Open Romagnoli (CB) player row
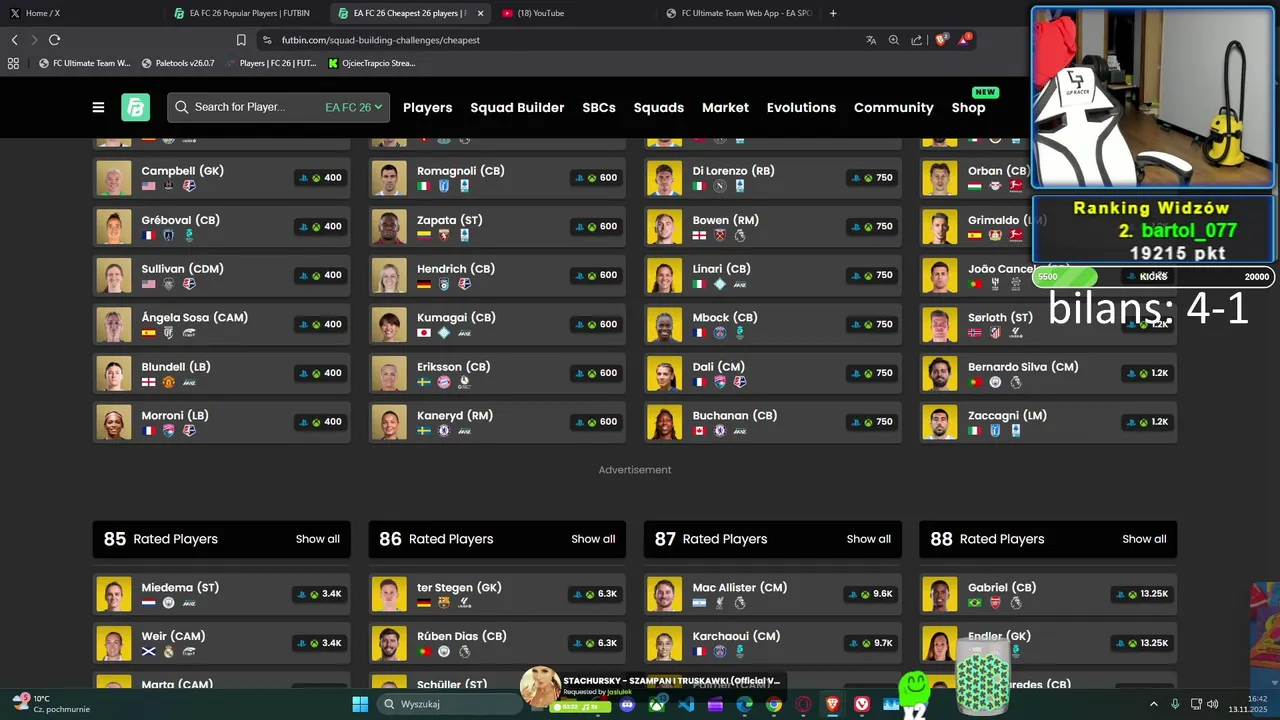The width and height of the screenshot is (1280, 720). click(x=497, y=178)
